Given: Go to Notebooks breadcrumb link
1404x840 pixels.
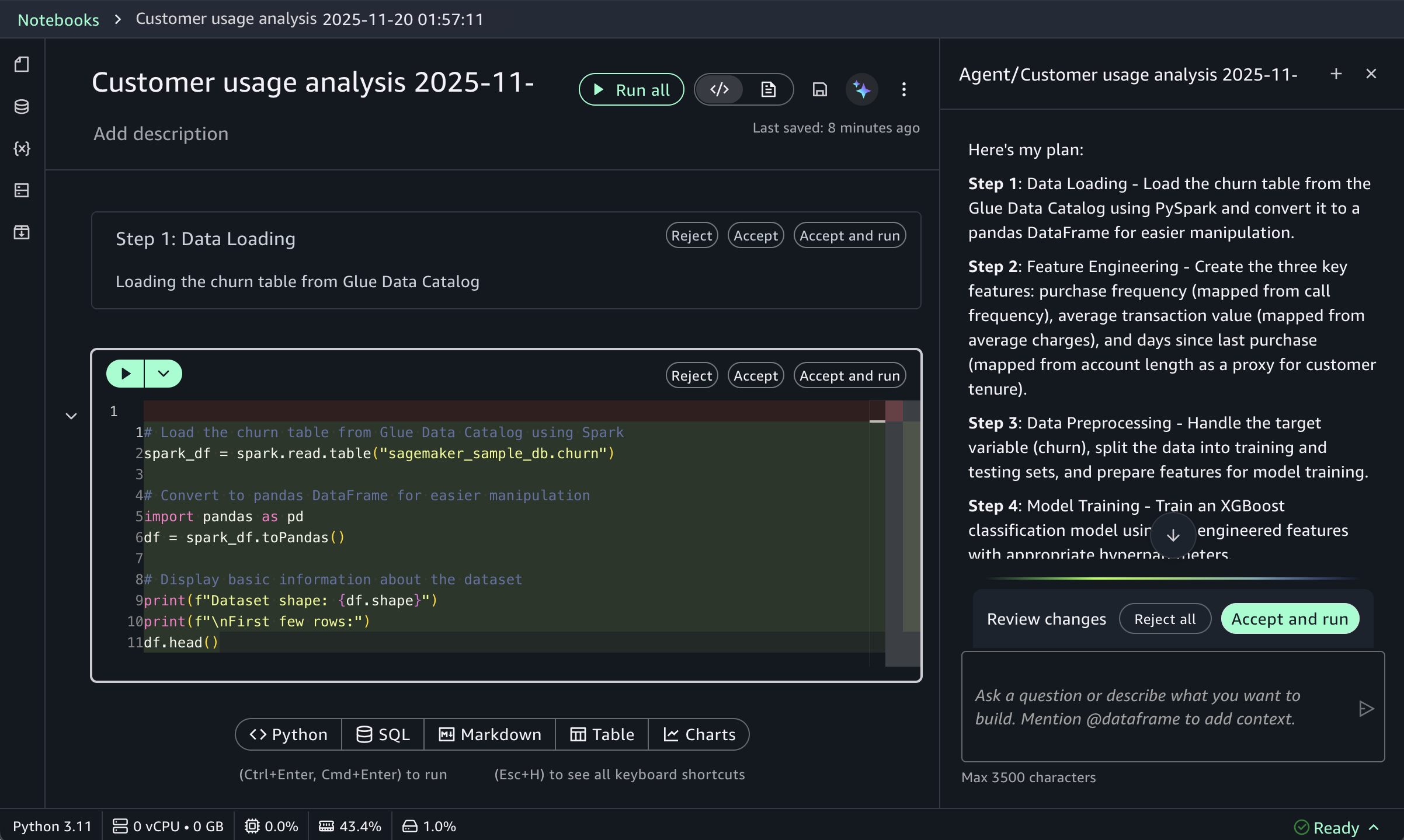Looking at the screenshot, I should click(x=58, y=19).
